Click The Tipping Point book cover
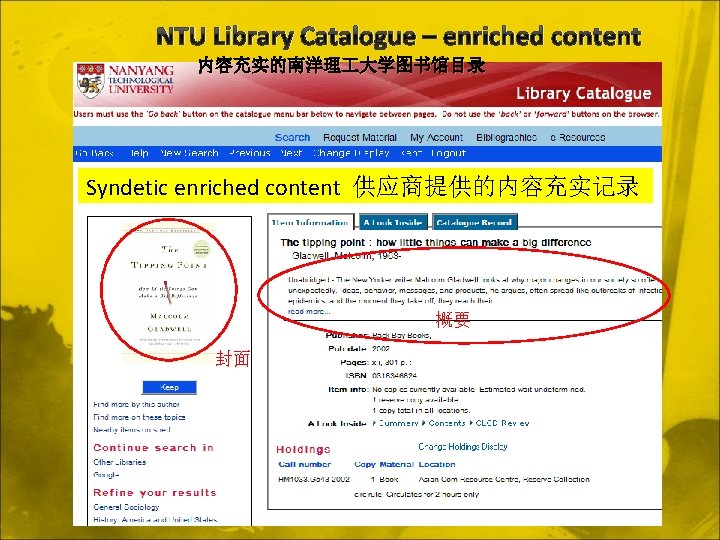Viewport: 720px width, 540px height. tap(169, 292)
